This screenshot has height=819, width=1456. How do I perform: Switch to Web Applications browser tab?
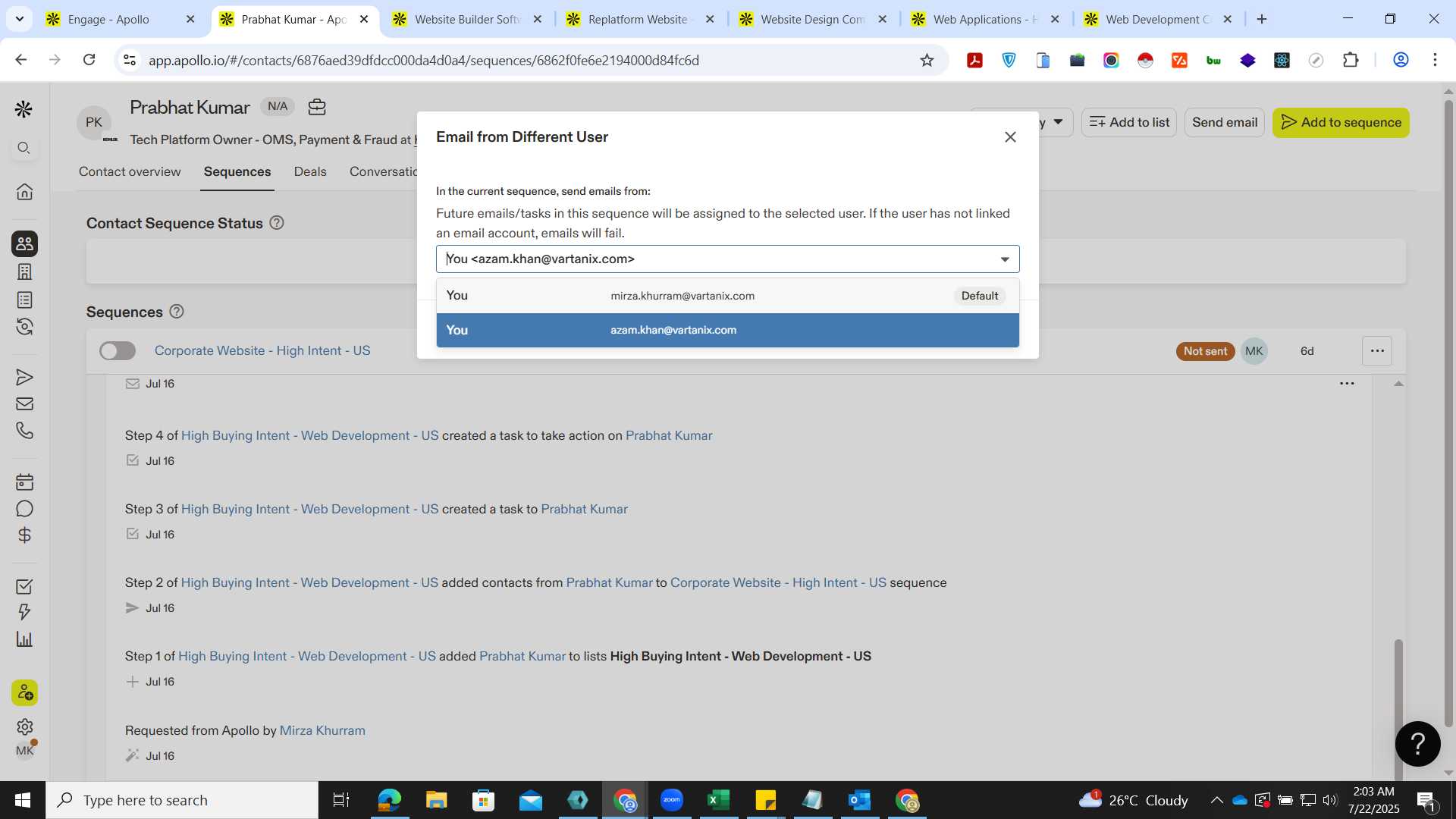pyautogui.click(x=986, y=19)
